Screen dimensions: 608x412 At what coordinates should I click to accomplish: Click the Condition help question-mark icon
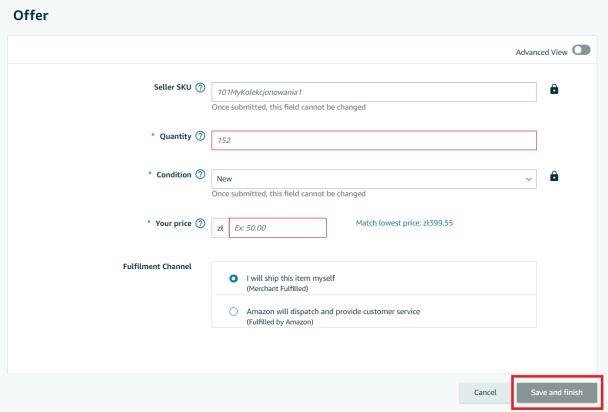pyautogui.click(x=200, y=174)
